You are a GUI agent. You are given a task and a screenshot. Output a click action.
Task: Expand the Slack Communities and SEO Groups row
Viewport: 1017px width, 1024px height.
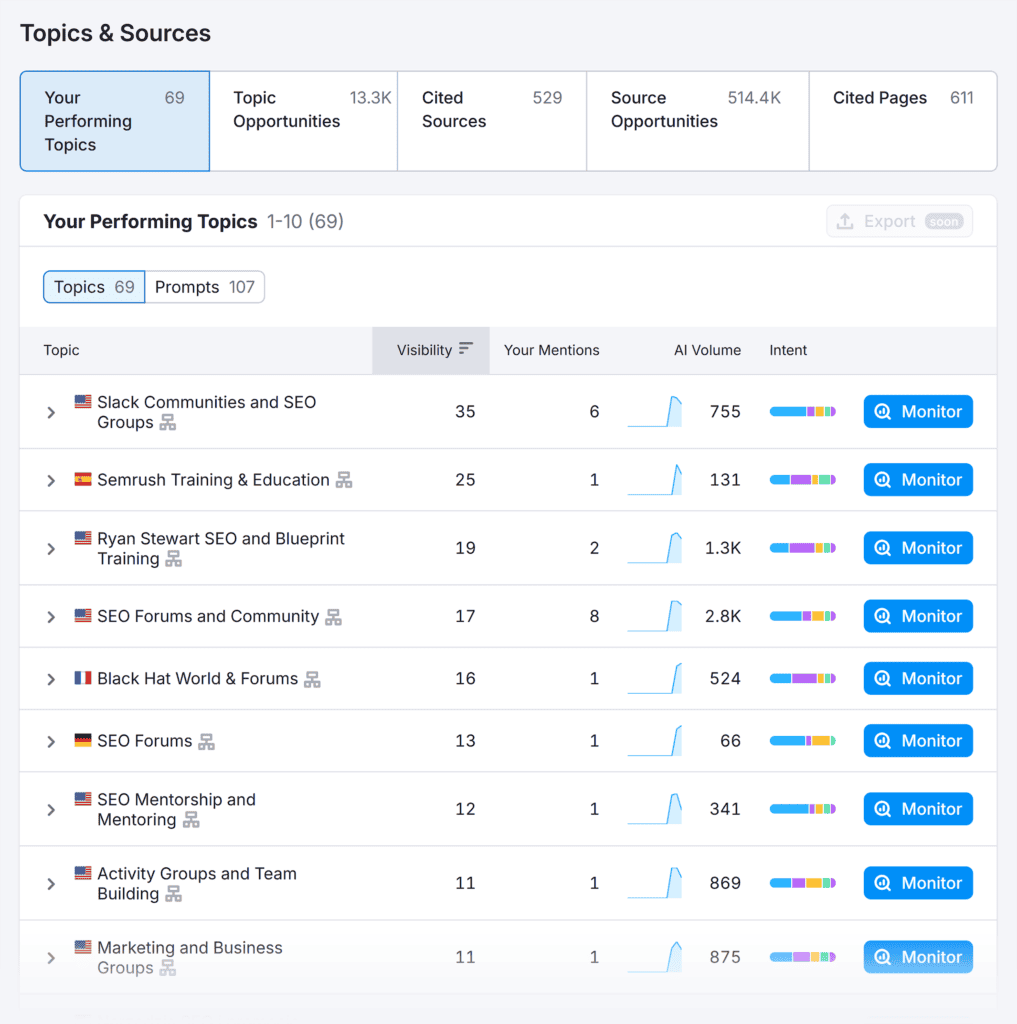(51, 412)
